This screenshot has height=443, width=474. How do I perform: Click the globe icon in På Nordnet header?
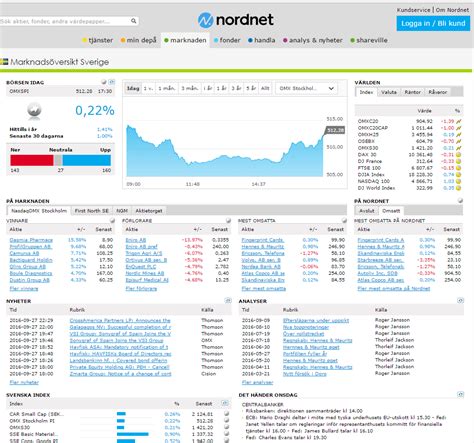460,201
